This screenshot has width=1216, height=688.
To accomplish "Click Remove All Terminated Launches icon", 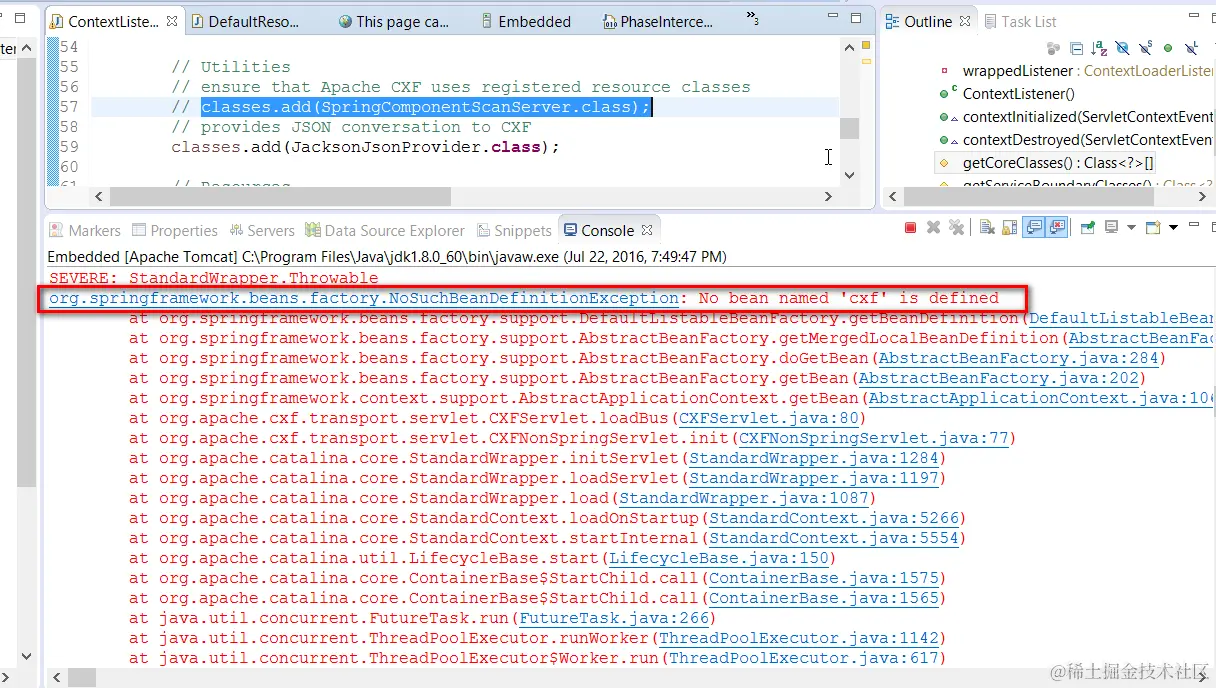I will click(956, 228).
